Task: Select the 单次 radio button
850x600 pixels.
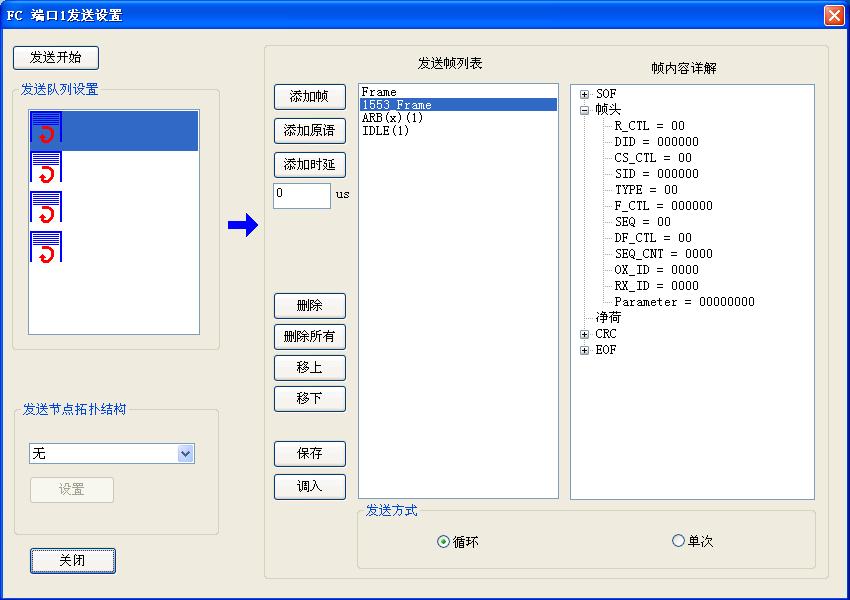Action: coord(679,541)
